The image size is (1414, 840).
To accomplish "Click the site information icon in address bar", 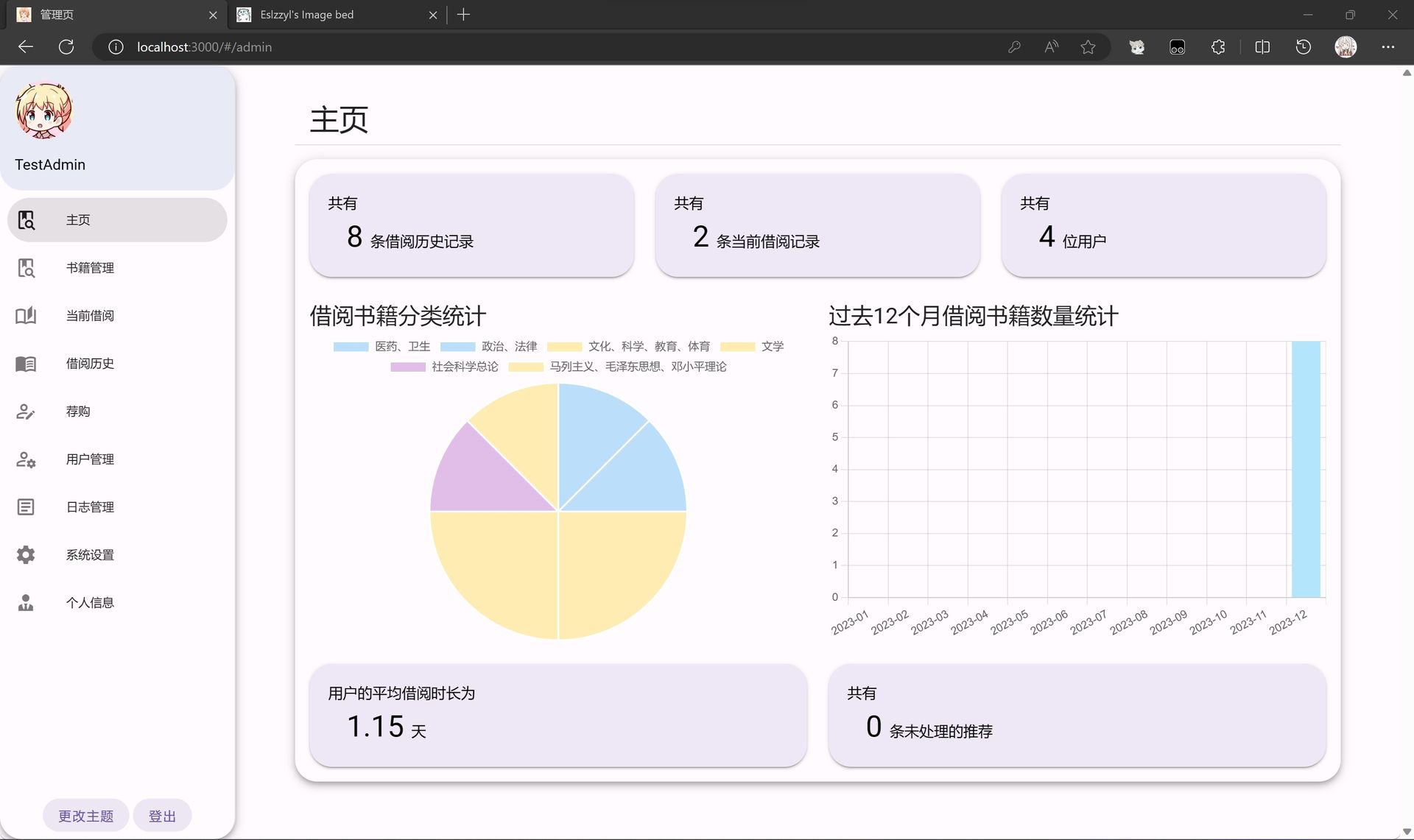I will pyautogui.click(x=116, y=47).
